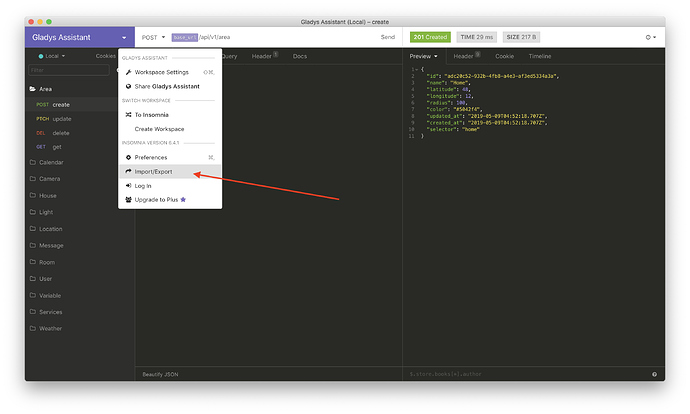
Task: Click the shuffle icon beside To Insomnia
Action: 128,115
